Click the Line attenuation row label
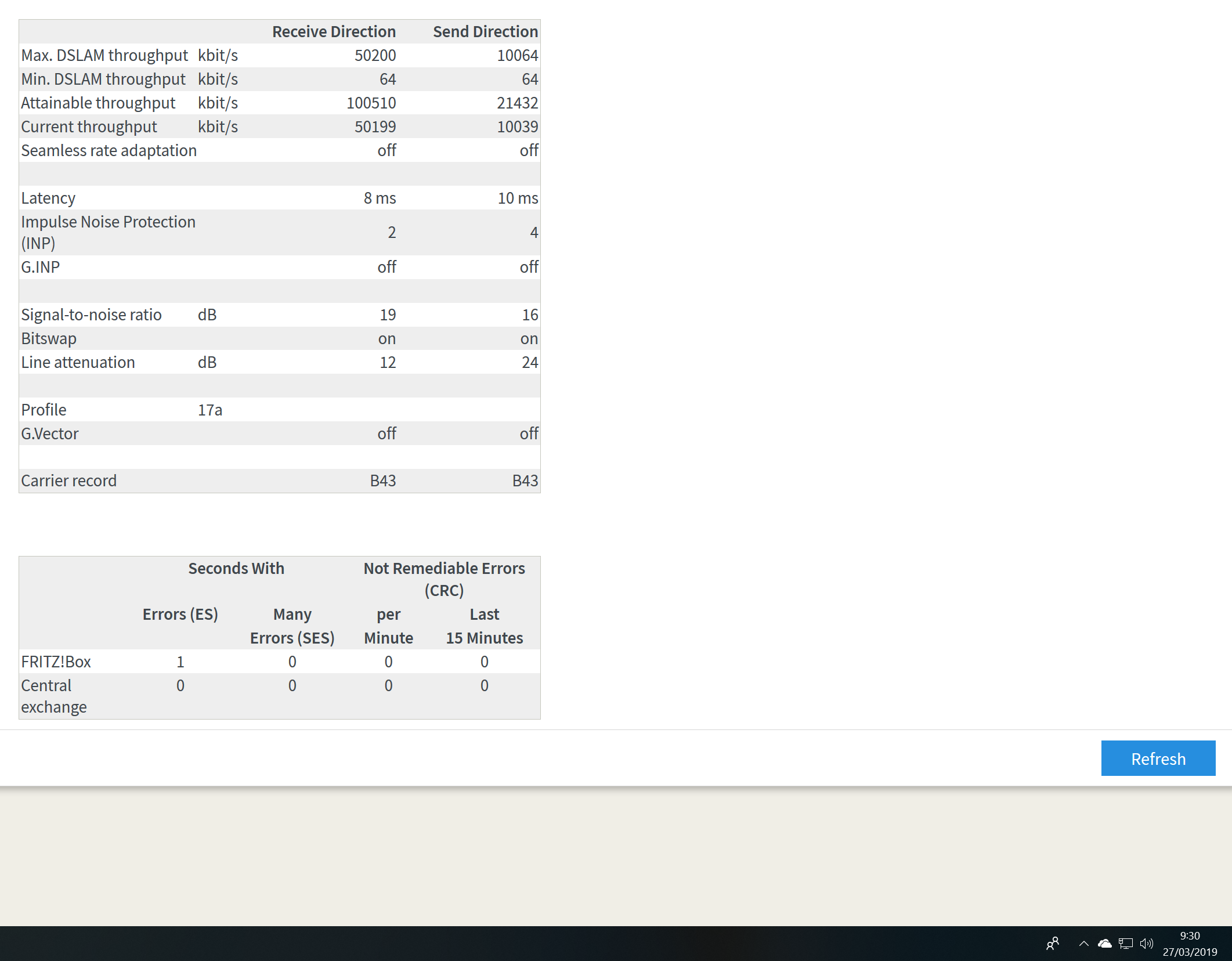Image resolution: width=1232 pixels, height=961 pixels. coord(78,362)
